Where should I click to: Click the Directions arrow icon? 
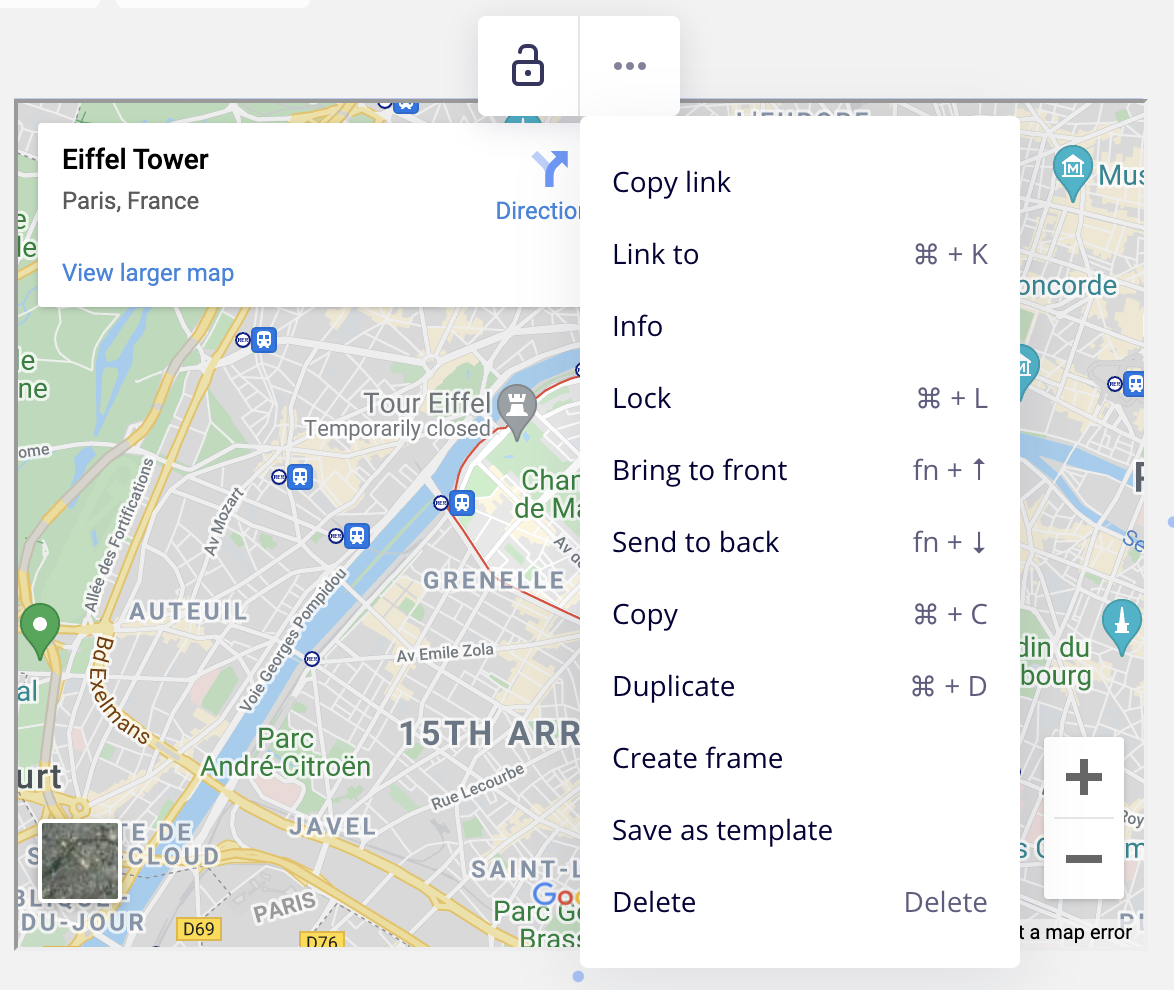click(x=549, y=168)
